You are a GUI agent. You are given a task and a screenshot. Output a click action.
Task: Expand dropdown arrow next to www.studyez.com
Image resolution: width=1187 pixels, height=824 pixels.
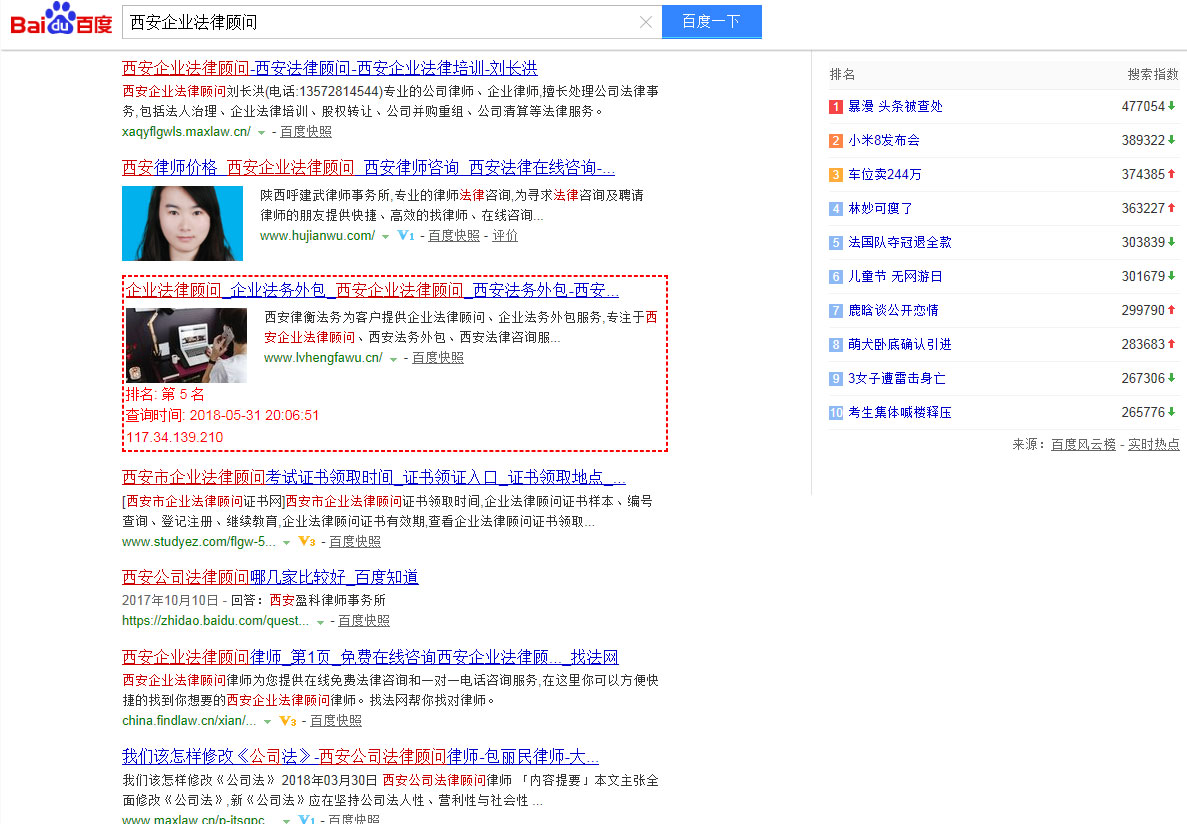[286, 543]
